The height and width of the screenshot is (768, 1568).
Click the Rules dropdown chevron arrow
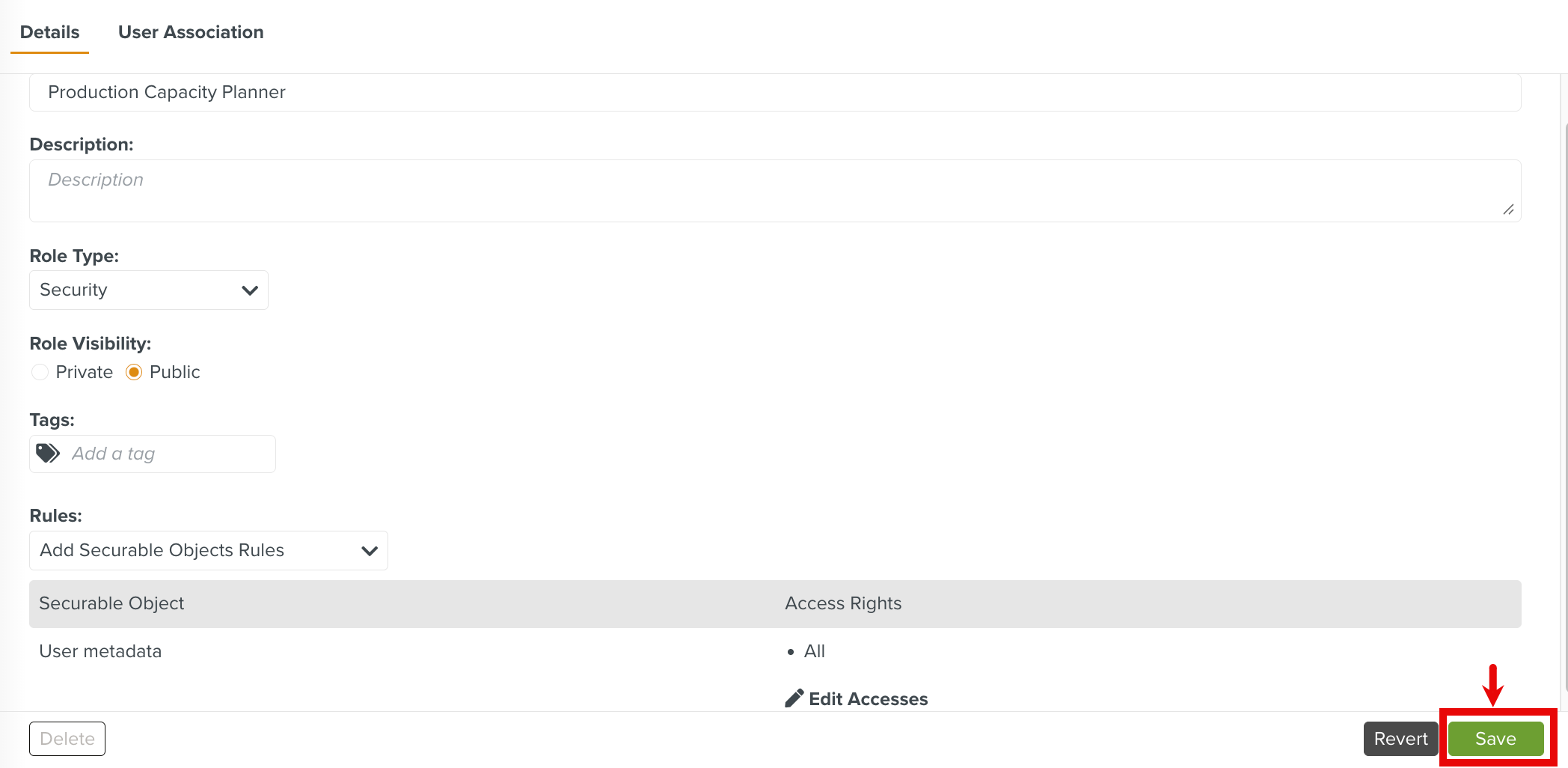click(x=370, y=551)
